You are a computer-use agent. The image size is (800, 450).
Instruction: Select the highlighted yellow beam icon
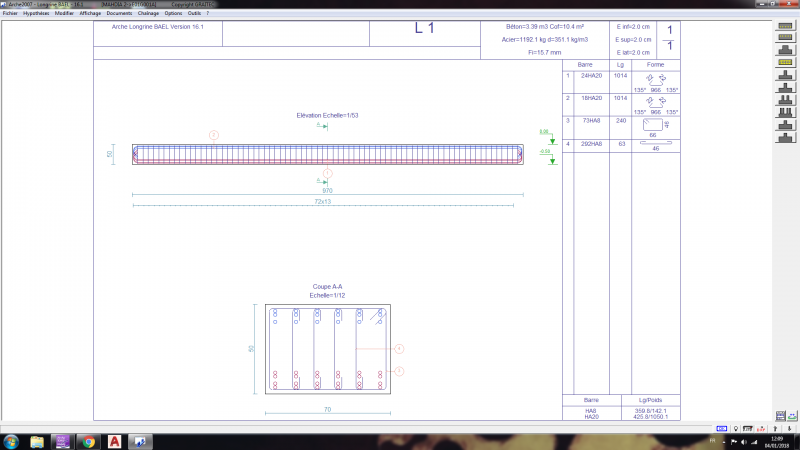pos(785,62)
